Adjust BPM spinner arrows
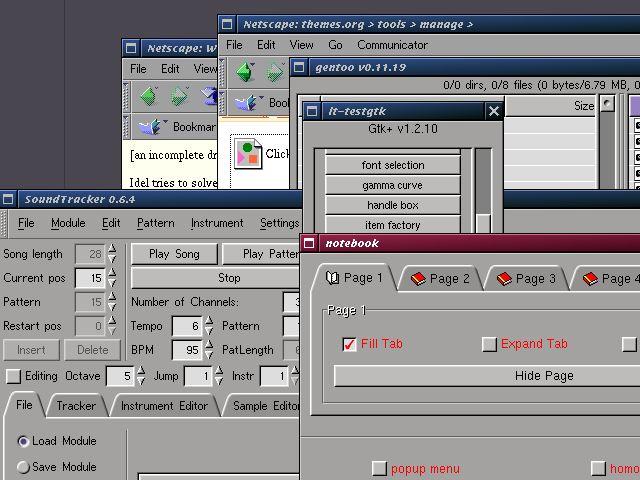Viewport: 640px width, 480px height. point(209,350)
